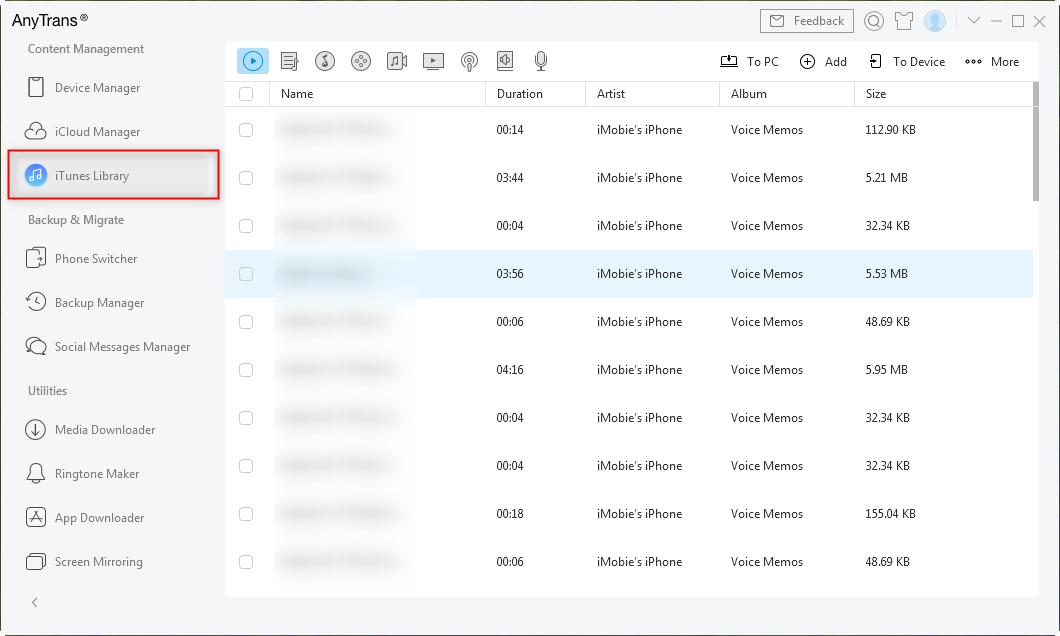The height and width of the screenshot is (636, 1060).
Task: Sort by the Artist column header
Action: tap(652, 94)
